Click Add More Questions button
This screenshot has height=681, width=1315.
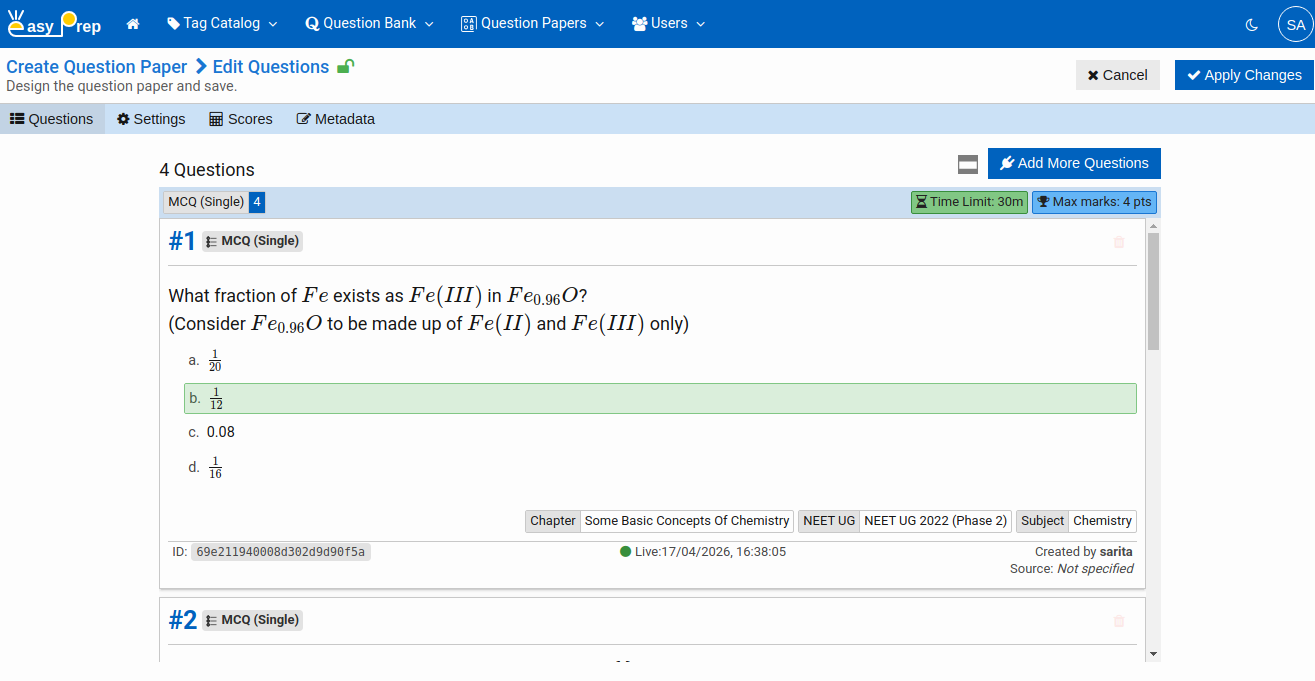tap(1073, 164)
